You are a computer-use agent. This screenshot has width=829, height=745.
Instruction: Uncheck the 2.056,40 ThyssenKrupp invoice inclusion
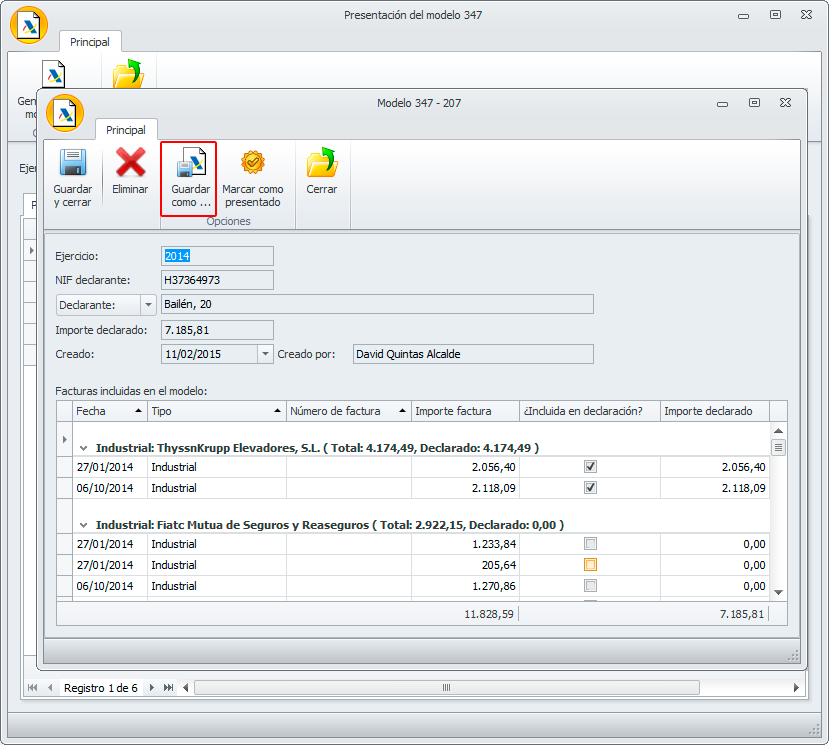point(590,467)
